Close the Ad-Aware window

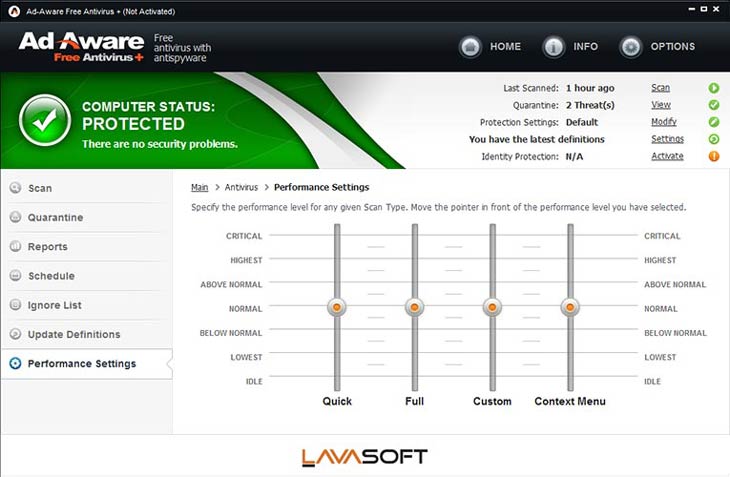[716, 9]
